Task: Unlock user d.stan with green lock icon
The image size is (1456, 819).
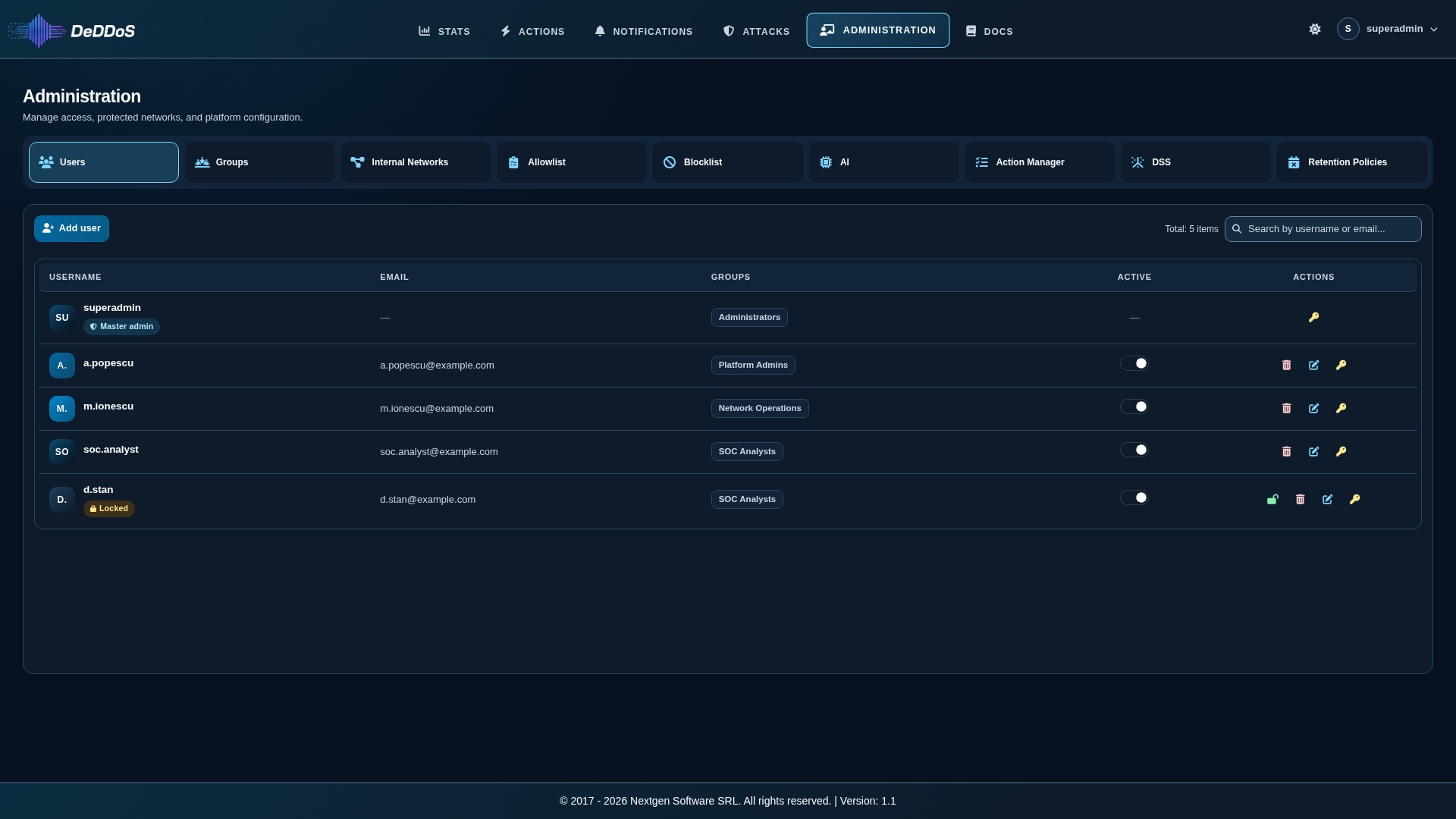Action: pos(1272,500)
